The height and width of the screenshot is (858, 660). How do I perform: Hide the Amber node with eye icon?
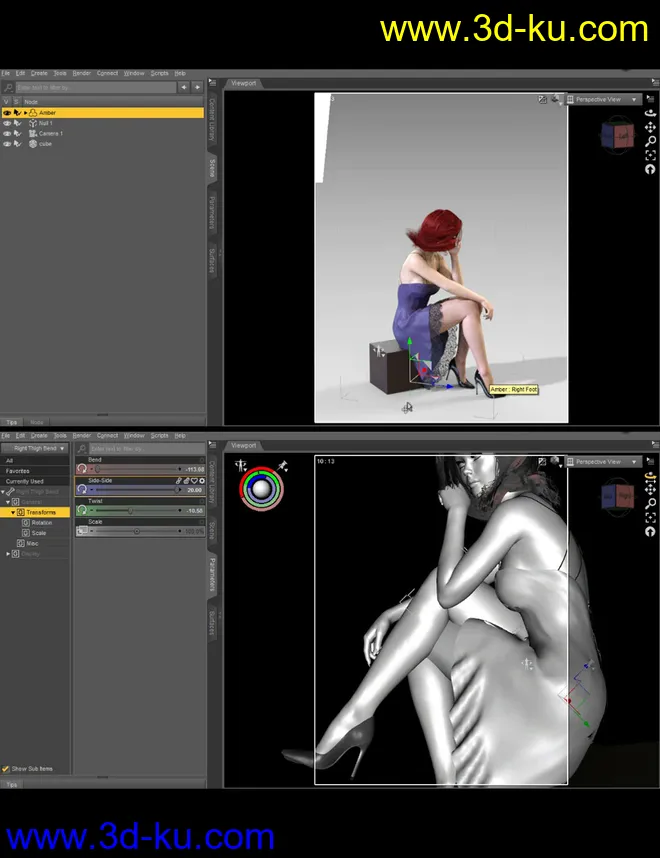click(x=7, y=113)
